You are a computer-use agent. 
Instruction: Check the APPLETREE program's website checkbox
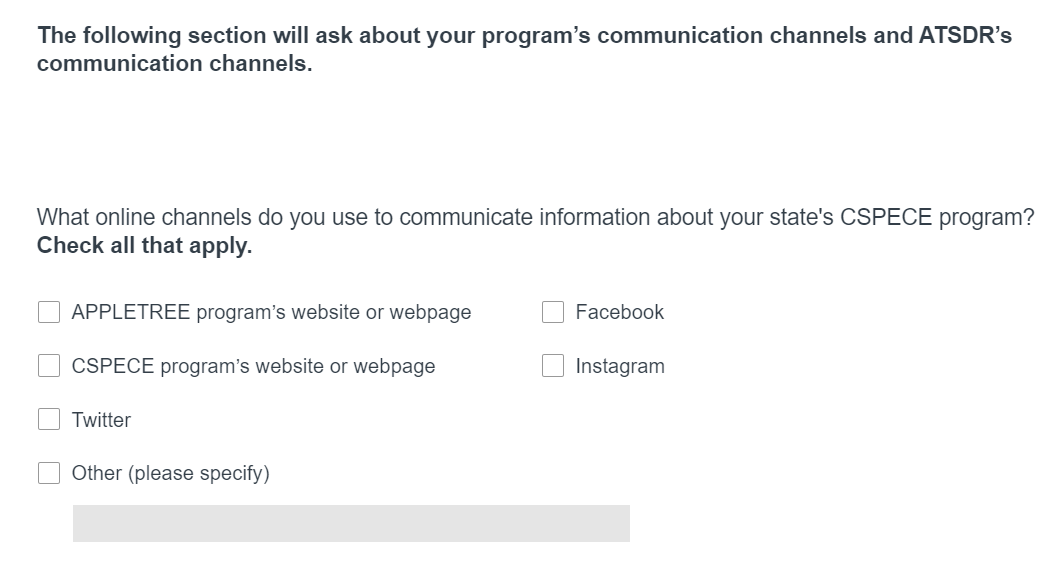pyautogui.click(x=49, y=313)
